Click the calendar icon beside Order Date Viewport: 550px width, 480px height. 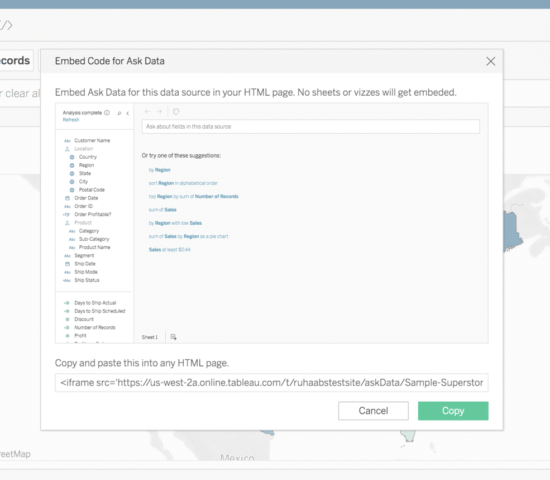click(x=67, y=198)
